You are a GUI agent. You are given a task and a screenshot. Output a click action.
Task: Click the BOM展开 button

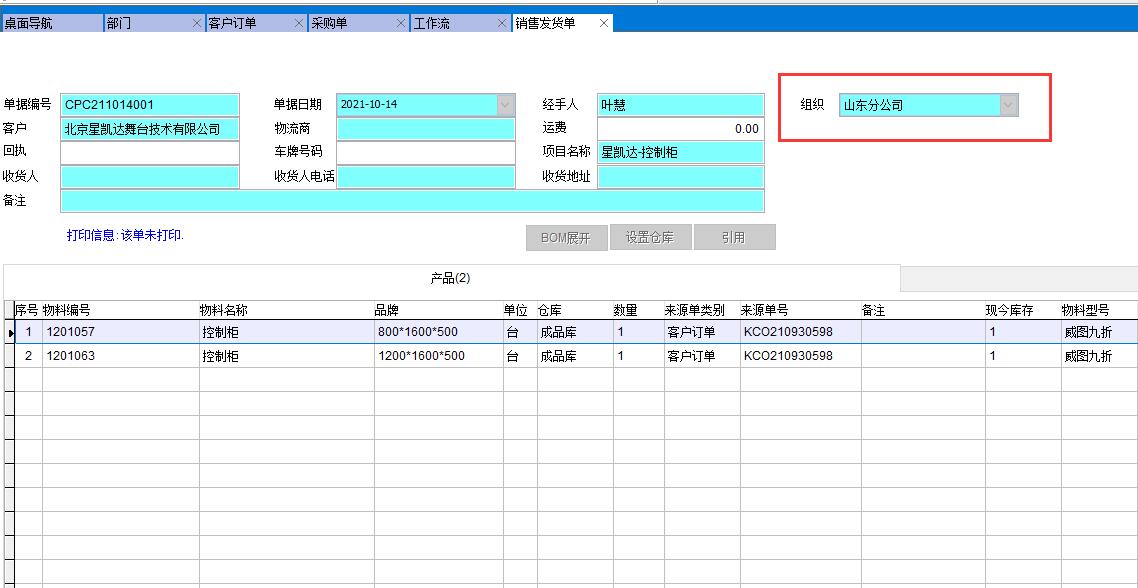[x=566, y=237]
